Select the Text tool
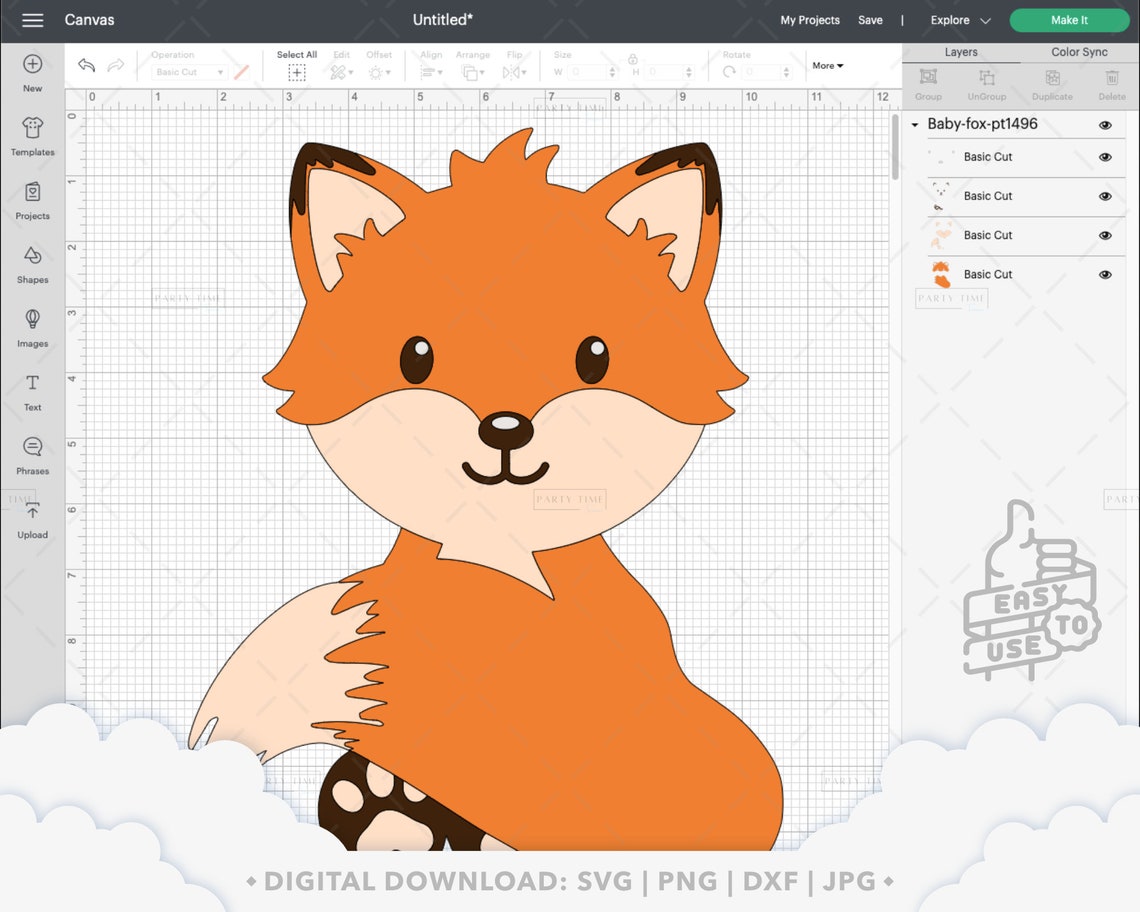The height and width of the screenshot is (912, 1140). [32, 391]
